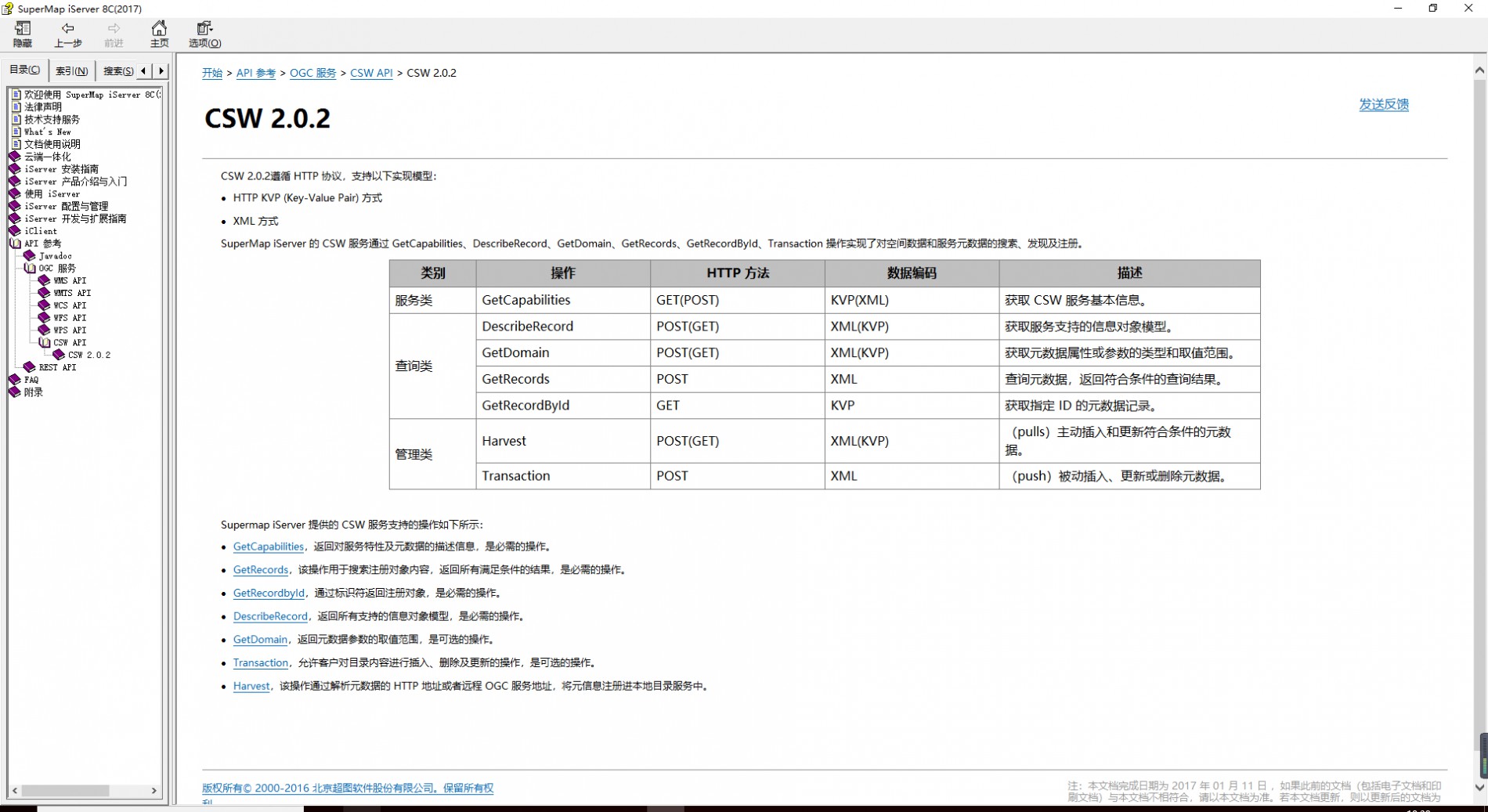Screen dimensions: 1488x812
Task: Click the tab strip right scroll arrow
Action: tap(161, 70)
